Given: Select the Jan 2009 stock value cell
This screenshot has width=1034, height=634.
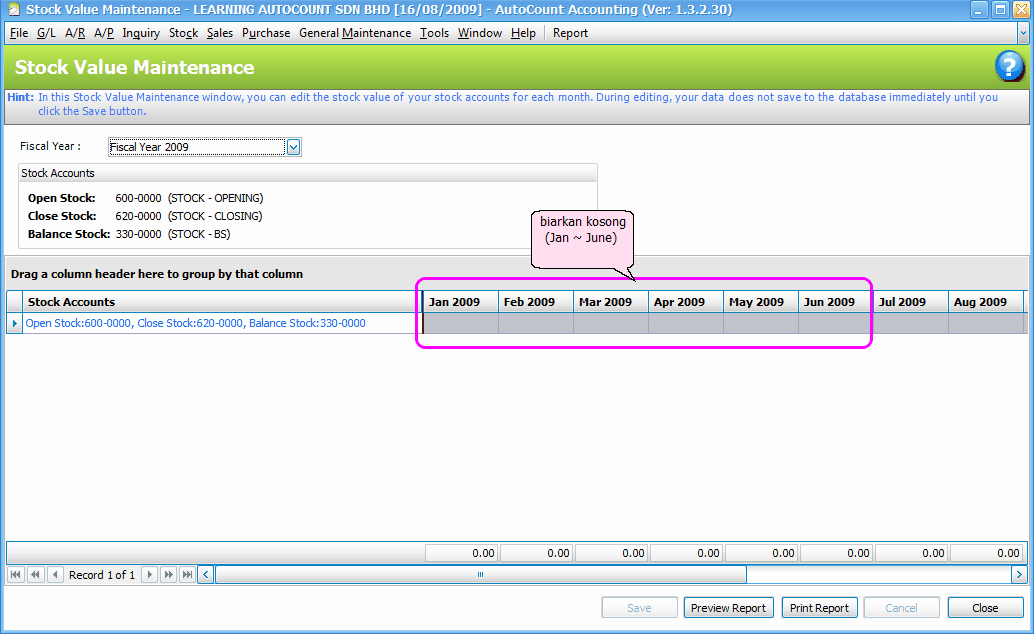Looking at the screenshot, I should click(460, 323).
